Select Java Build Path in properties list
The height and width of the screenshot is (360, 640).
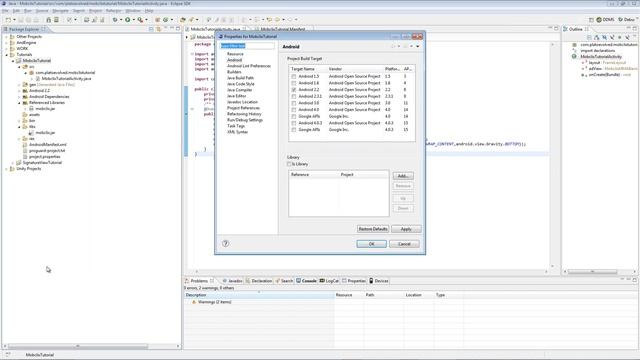coord(240,78)
